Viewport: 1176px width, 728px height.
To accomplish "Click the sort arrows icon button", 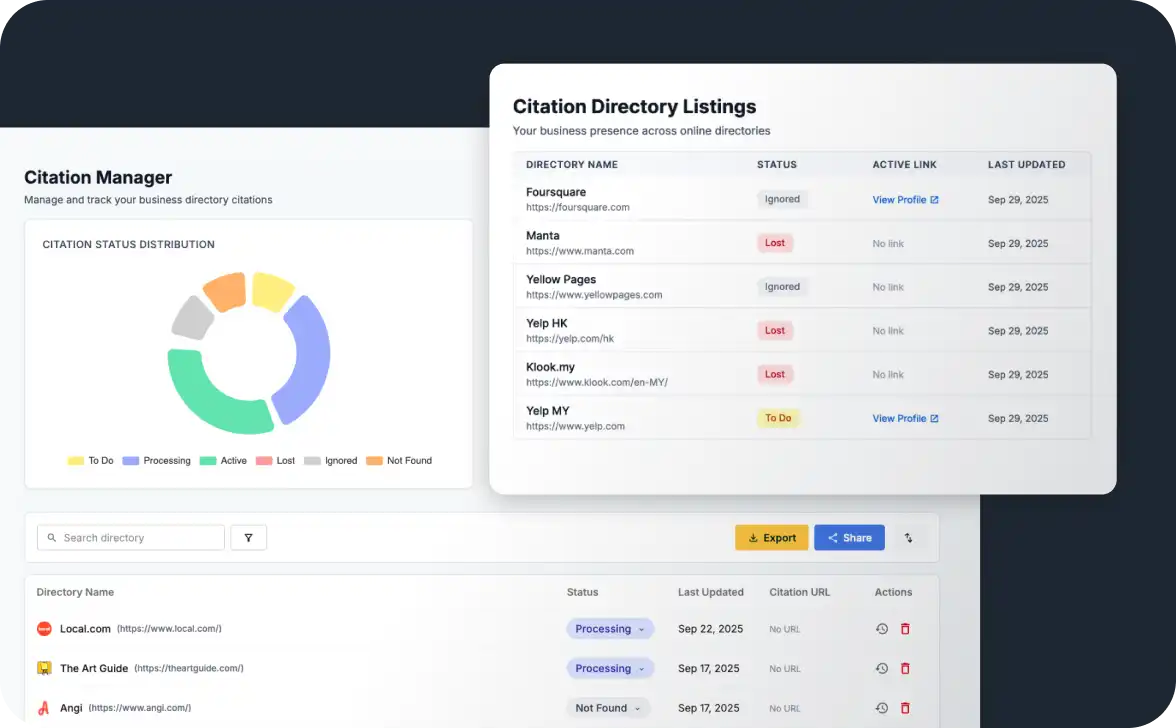I will [908, 538].
